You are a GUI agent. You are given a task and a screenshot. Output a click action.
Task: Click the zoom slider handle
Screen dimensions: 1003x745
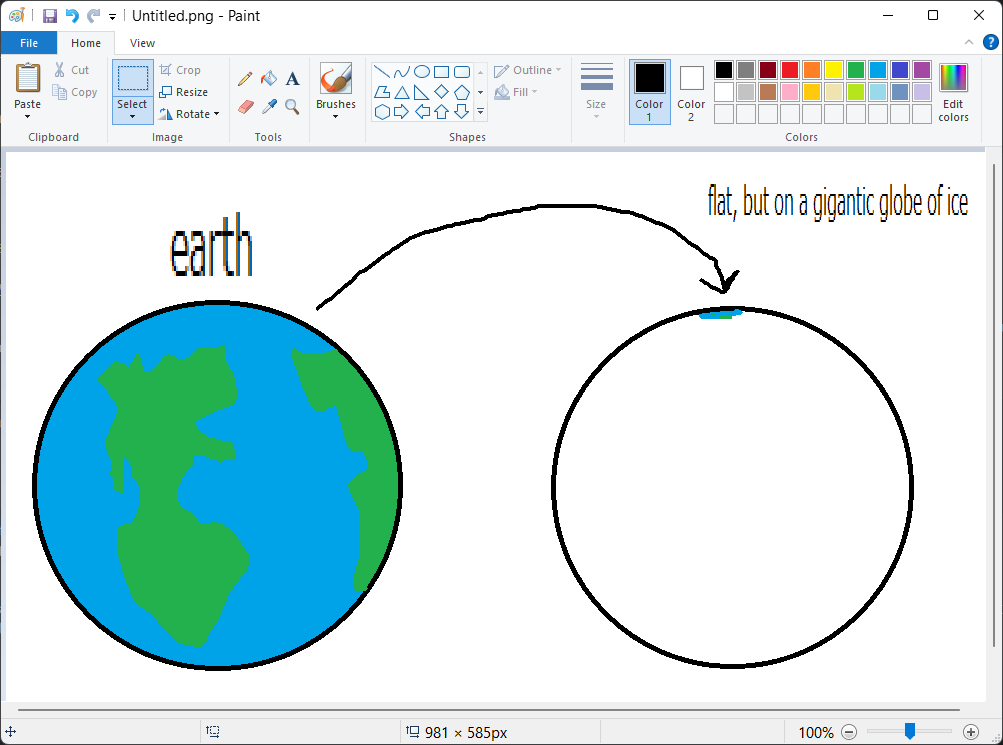pyautogui.click(x=910, y=731)
